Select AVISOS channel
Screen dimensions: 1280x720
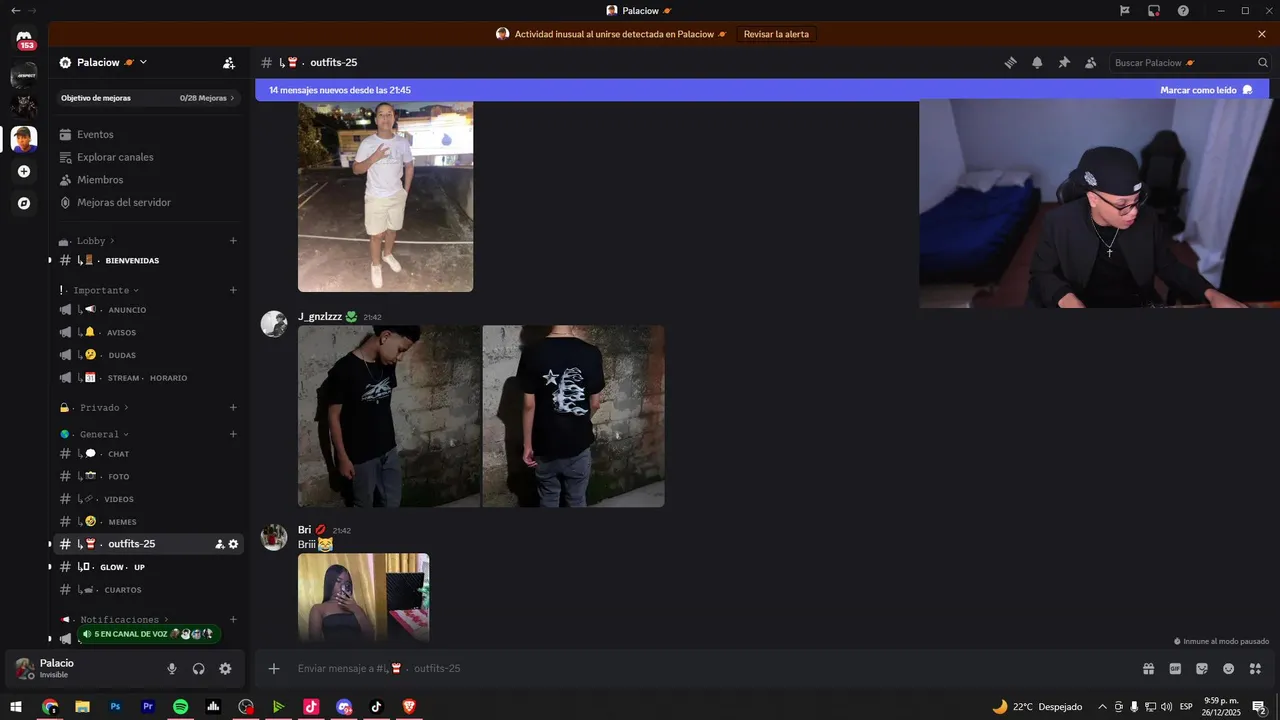click(148, 332)
